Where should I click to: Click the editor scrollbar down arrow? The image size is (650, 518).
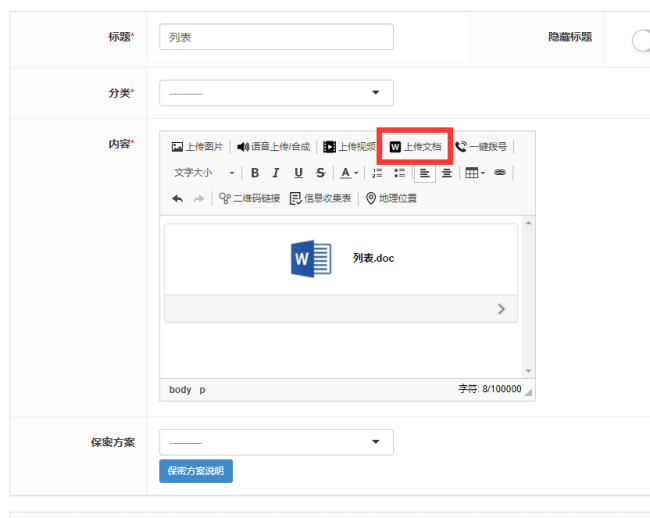coord(529,371)
